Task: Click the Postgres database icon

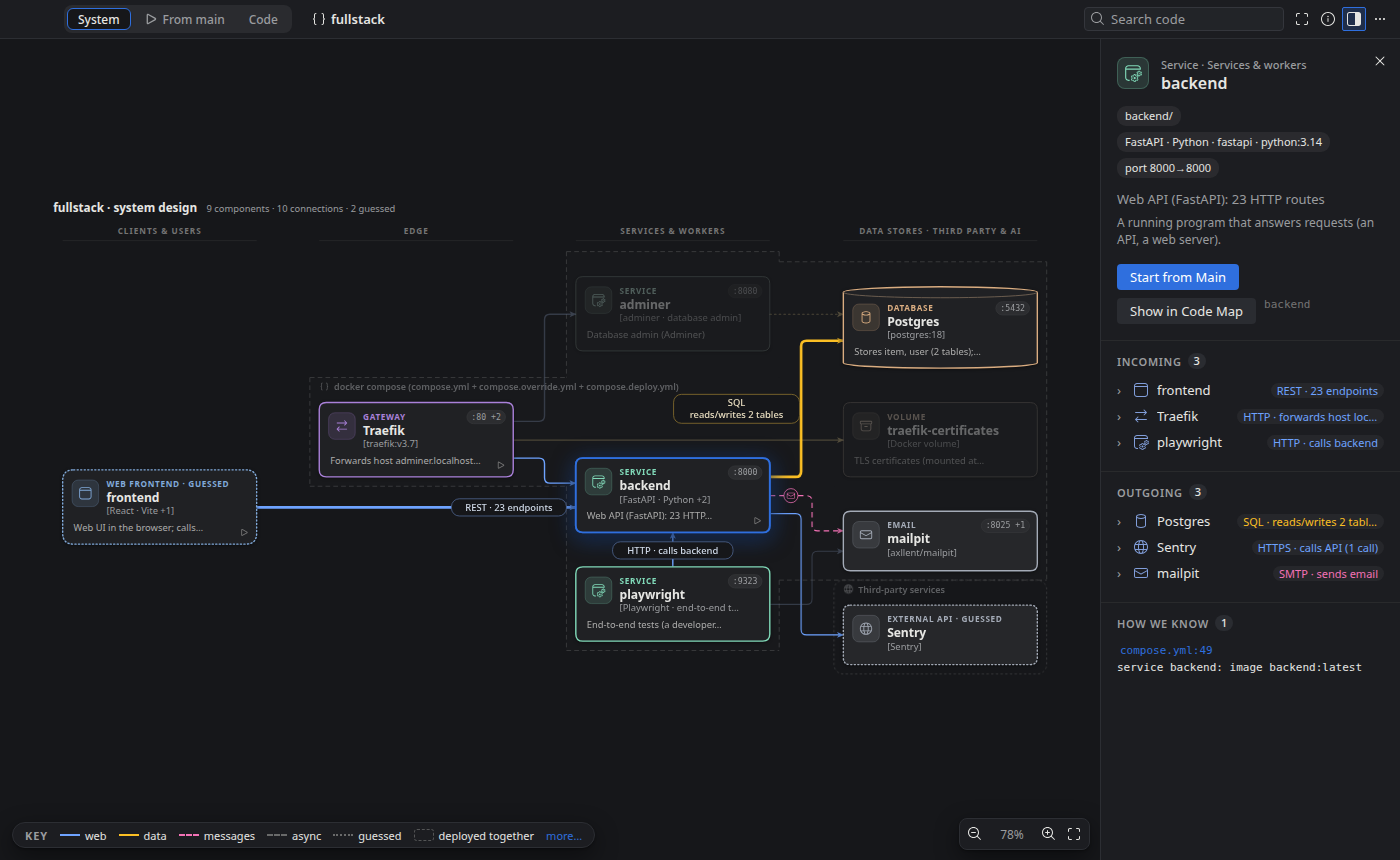Action: click(866, 317)
